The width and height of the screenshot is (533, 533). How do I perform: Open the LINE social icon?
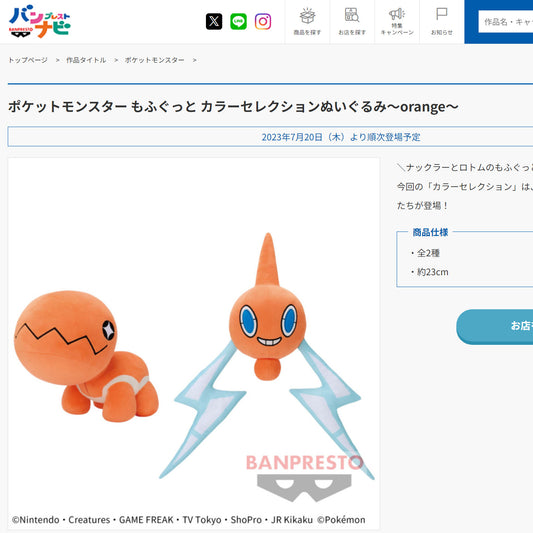tap(238, 21)
